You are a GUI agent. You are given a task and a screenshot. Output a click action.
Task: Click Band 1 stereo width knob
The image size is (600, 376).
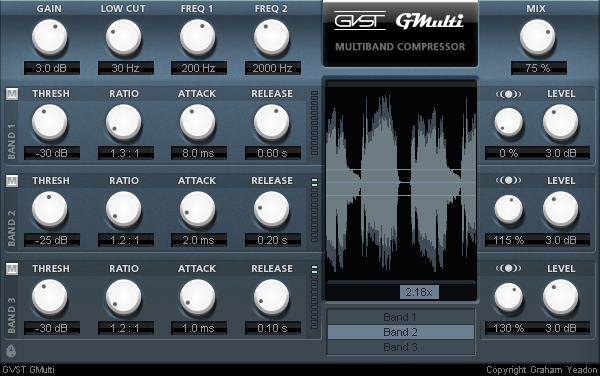tap(509, 122)
